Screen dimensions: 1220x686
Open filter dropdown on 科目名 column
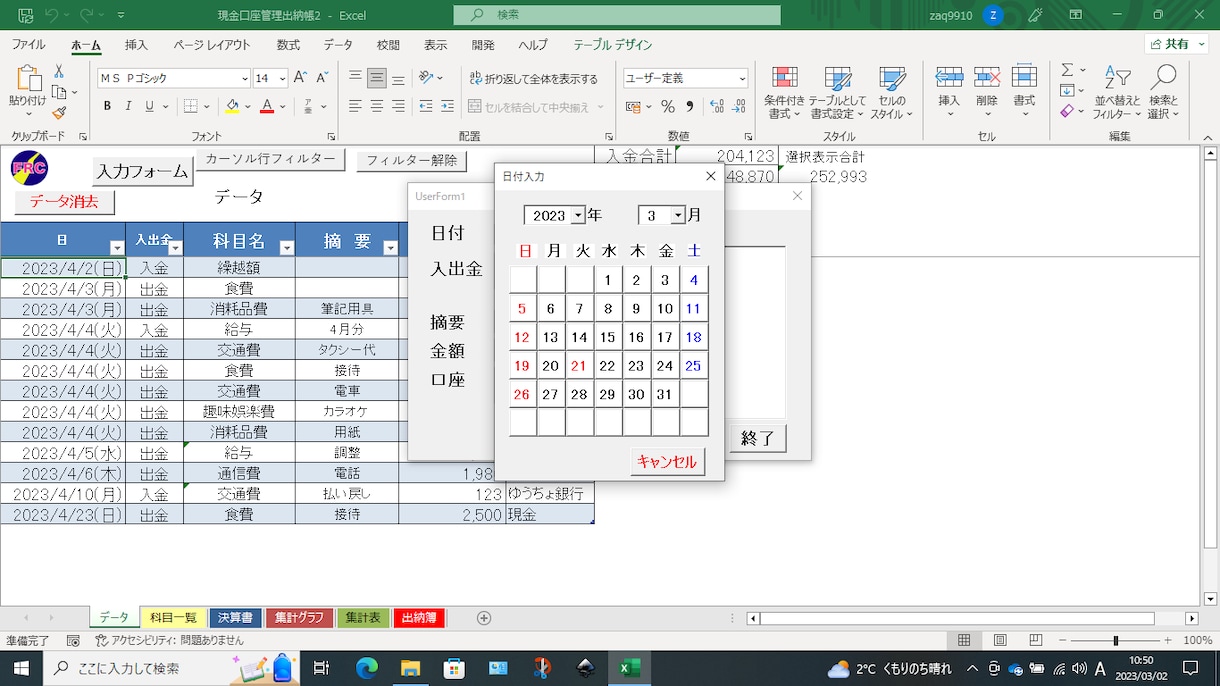tap(287, 248)
